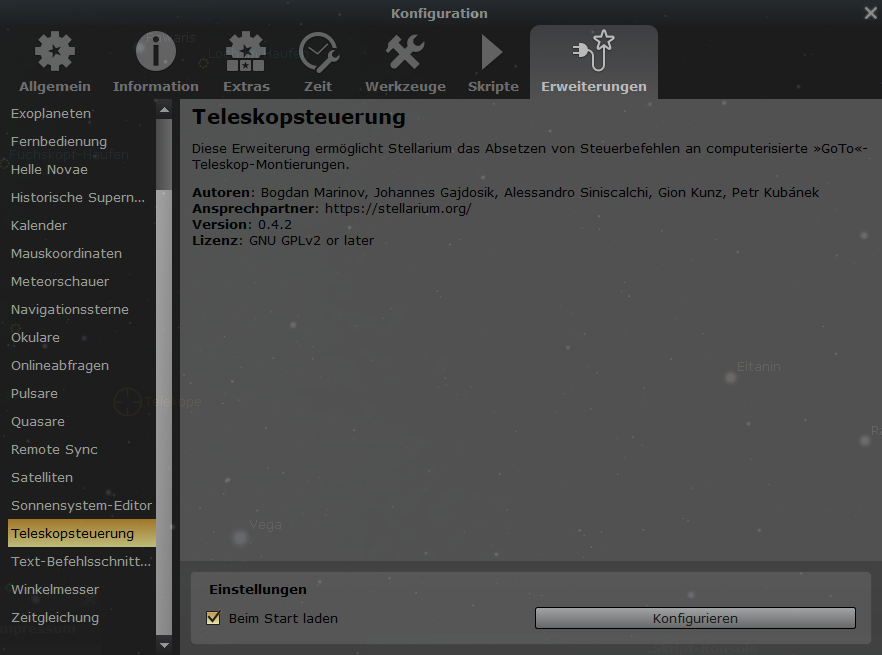Open the Information icon tab
Screen dimensions: 882x655
pyautogui.click(x=155, y=62)
